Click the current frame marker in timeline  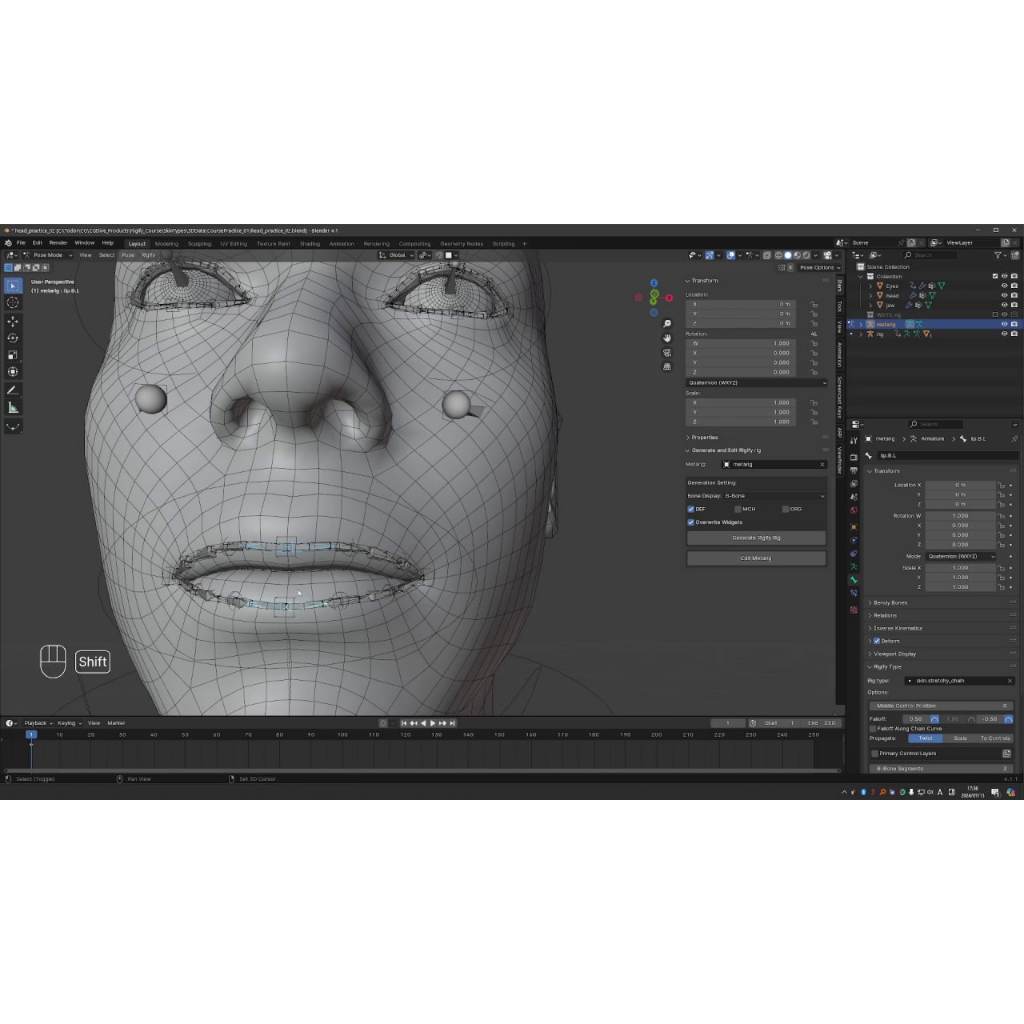(x=31, y=735)
